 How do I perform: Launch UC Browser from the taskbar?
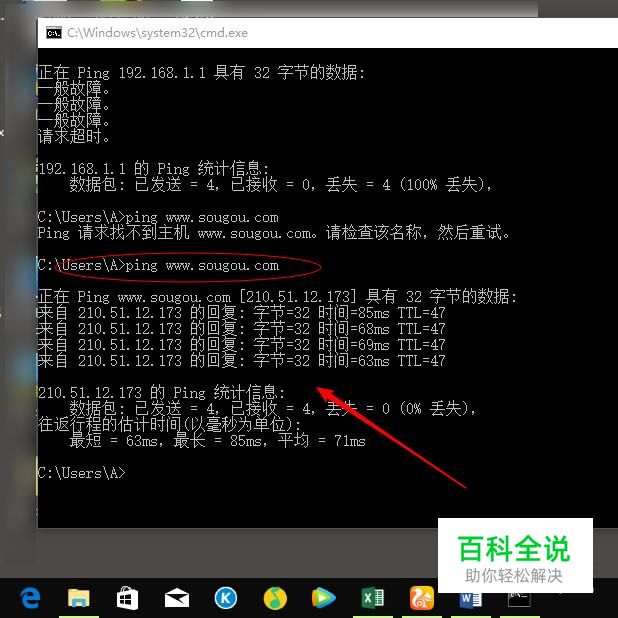tap(422, 598)
